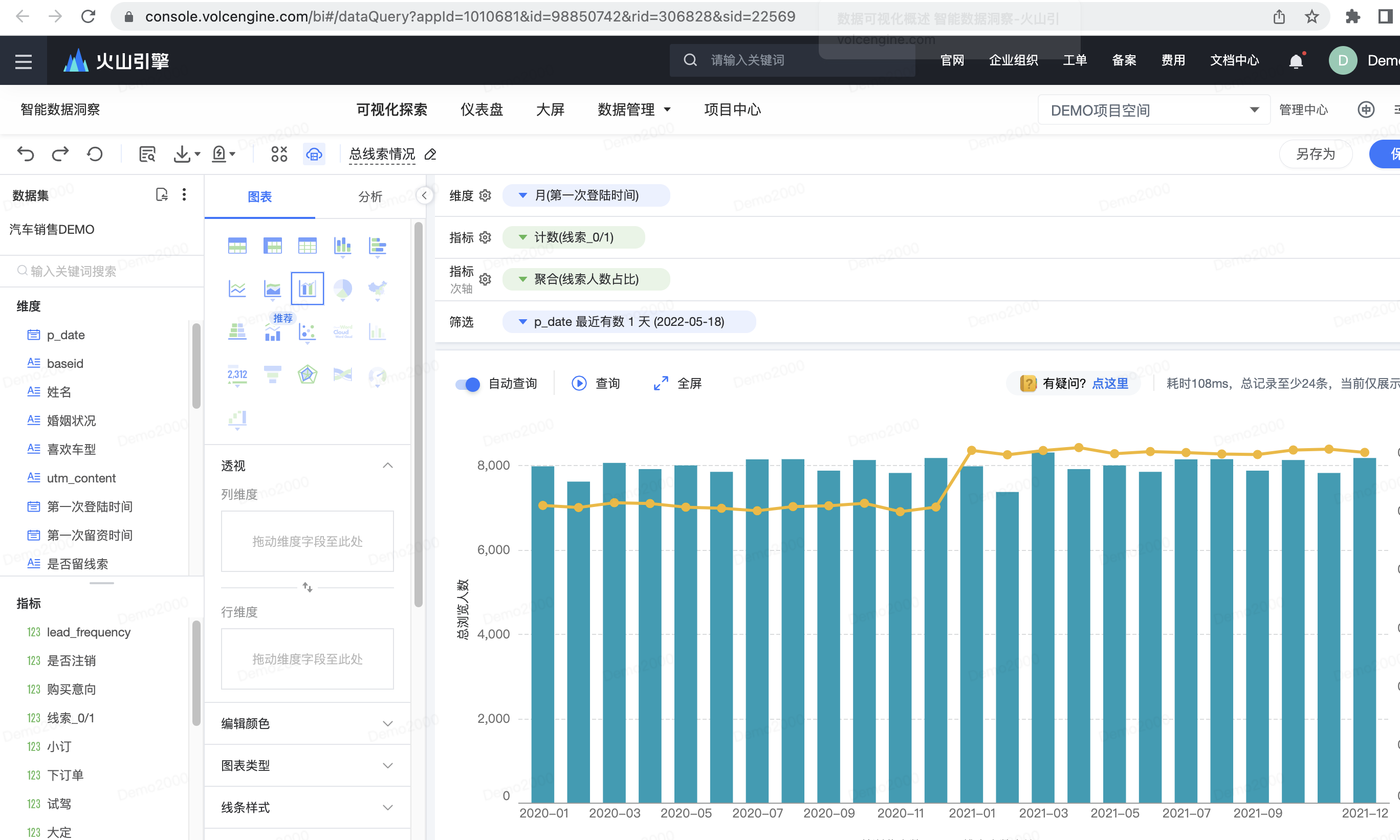Expand the 线条样式 section
Image resolution: width=1400 pixels, height=840 pixels.
click(388, 807)
